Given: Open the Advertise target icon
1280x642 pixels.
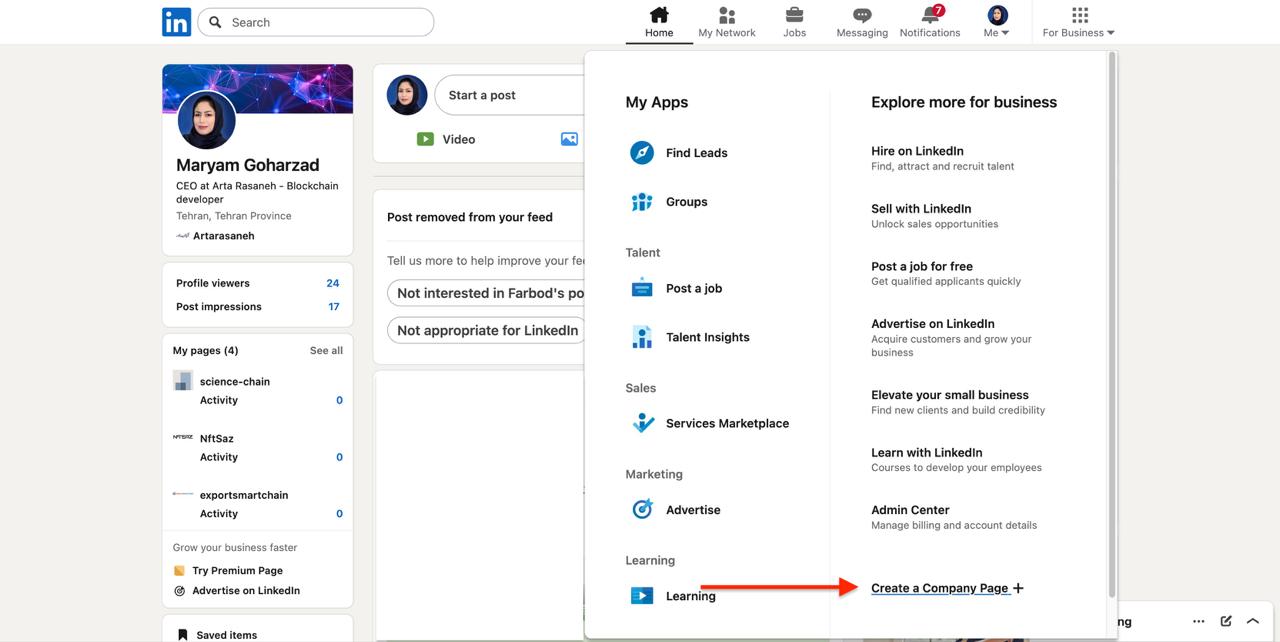Looking at the screenshot, I should (642, 510).
